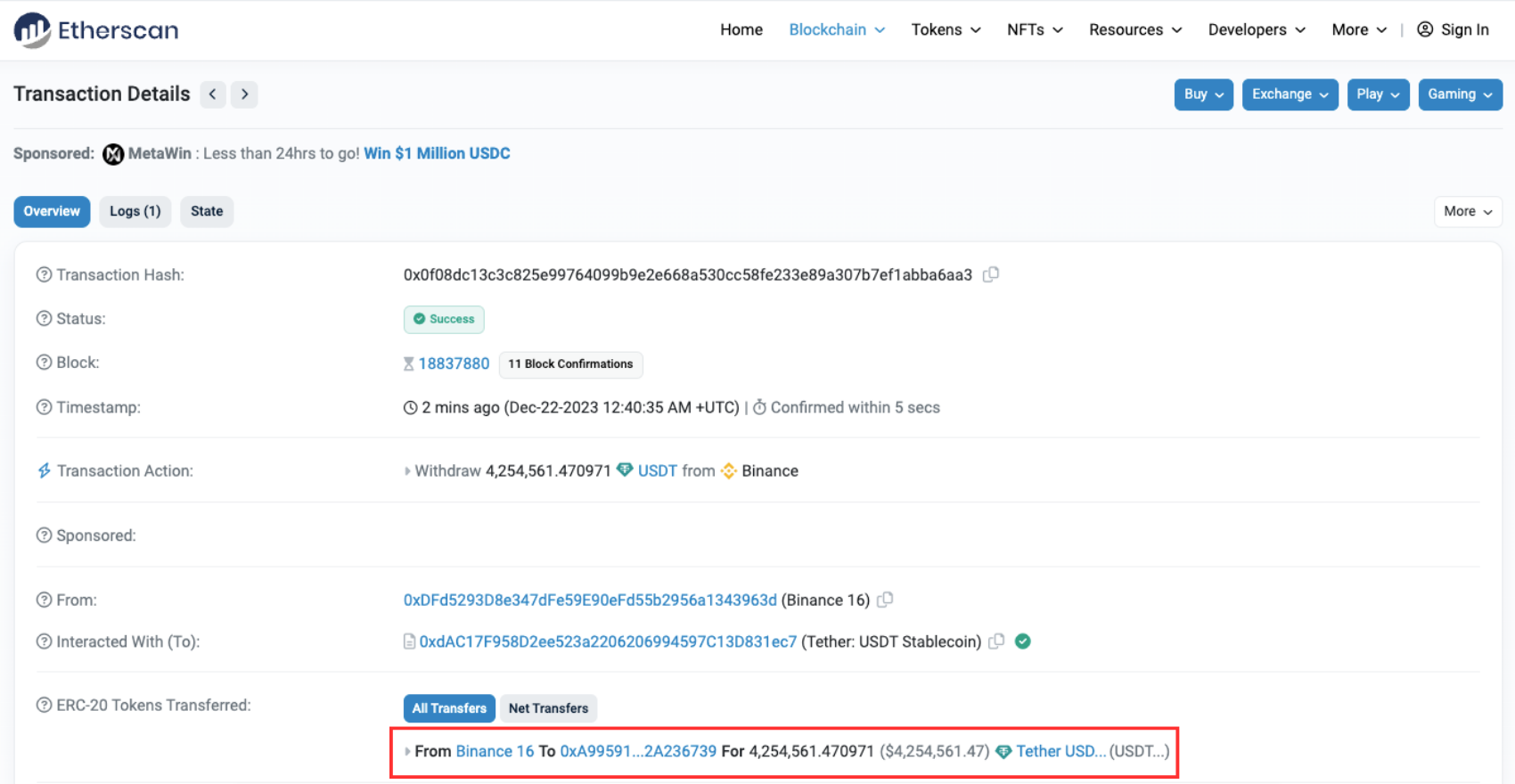Open Tether contract address 0xdAC17F95... link
Image resolution: width=1515 pixels, height=784 pixels.
[x=608, y=641]
